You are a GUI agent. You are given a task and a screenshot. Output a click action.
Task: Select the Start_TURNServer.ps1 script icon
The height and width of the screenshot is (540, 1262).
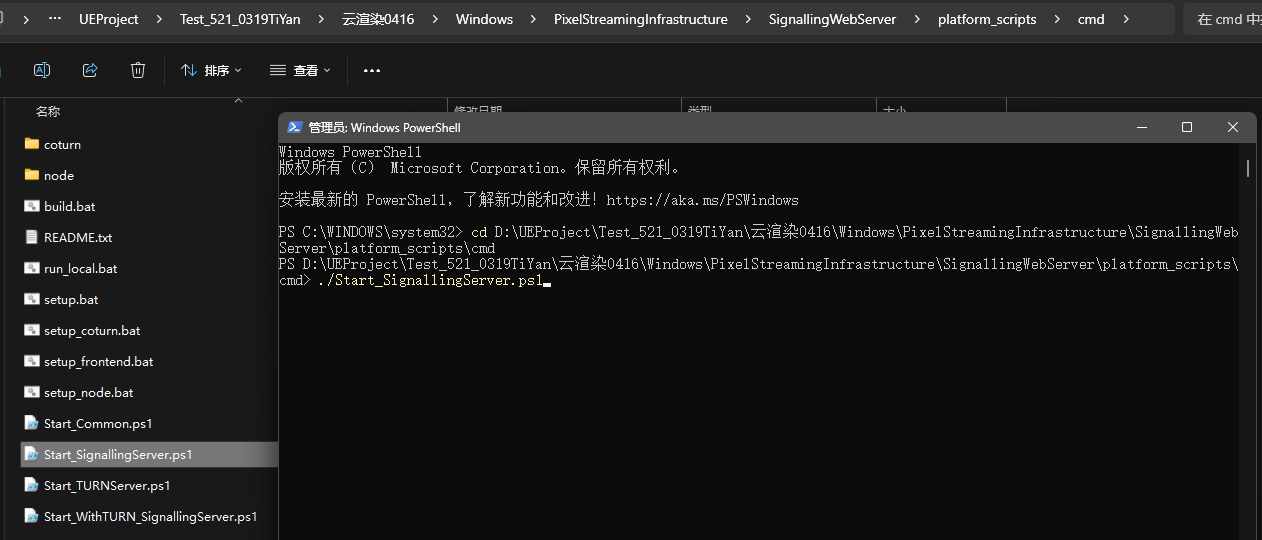click(31, 485)
